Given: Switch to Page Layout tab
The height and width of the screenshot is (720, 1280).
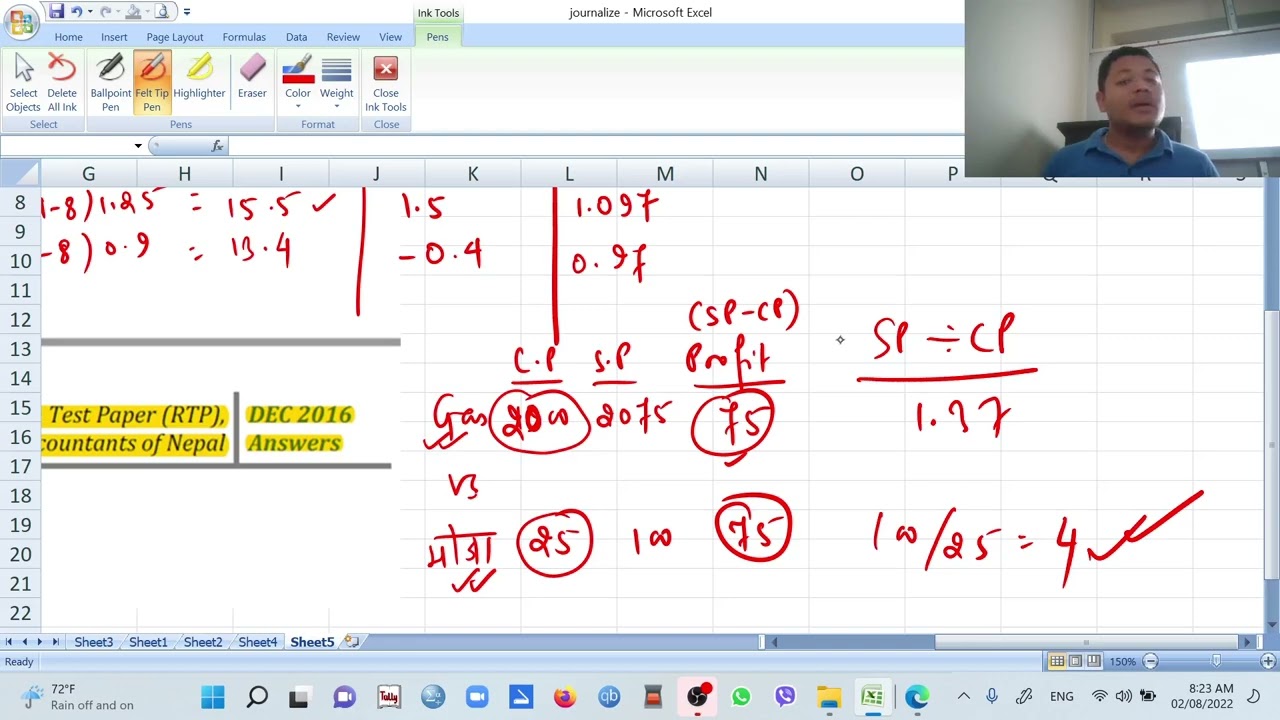Looking at the screenshot, I should coord(175,37).
